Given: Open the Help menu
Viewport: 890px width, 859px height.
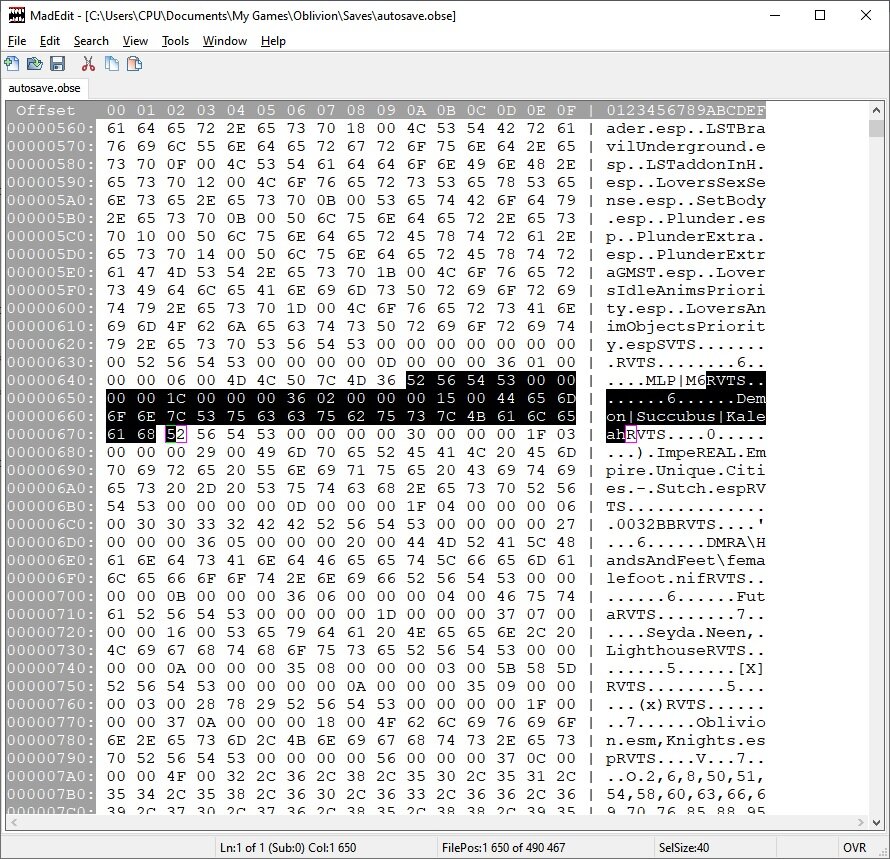Looking at the screenshot, I should click(x=273, y=41).
